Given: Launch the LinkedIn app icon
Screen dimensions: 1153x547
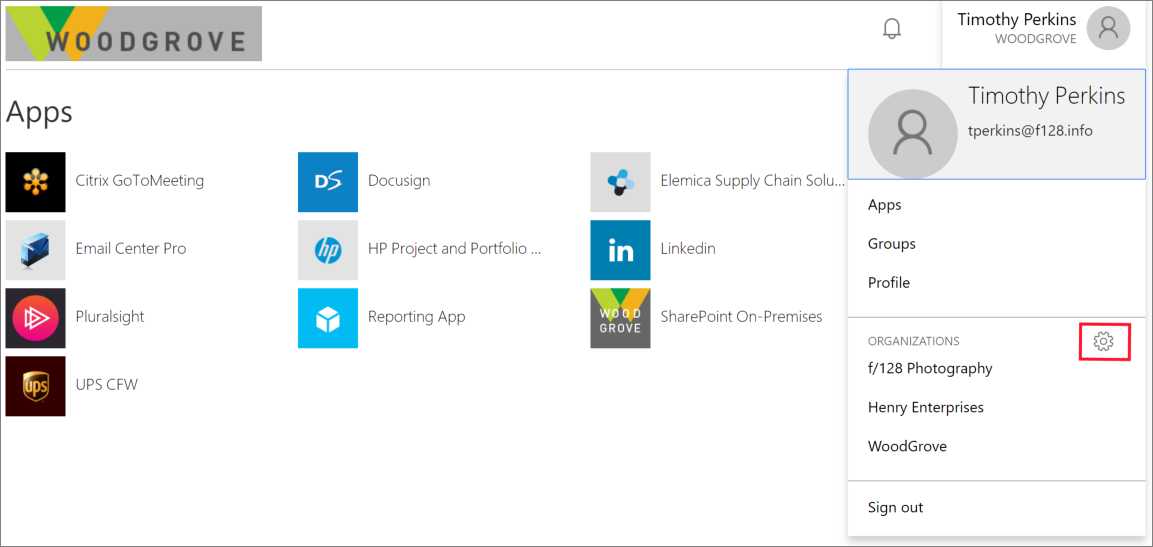Looking at the screenshot, I should [x=620, y=250].
